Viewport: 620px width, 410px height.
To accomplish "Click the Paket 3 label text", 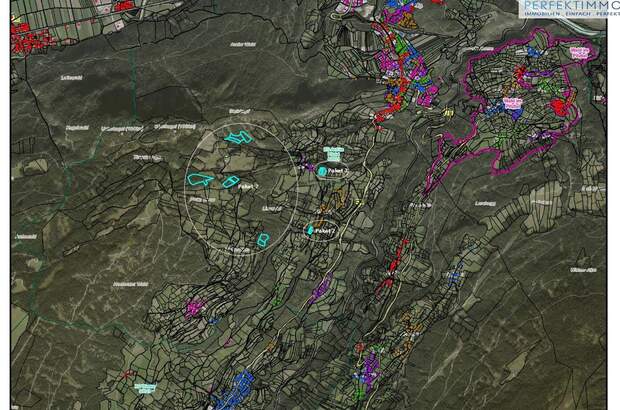I will click(x=339, y=172).
